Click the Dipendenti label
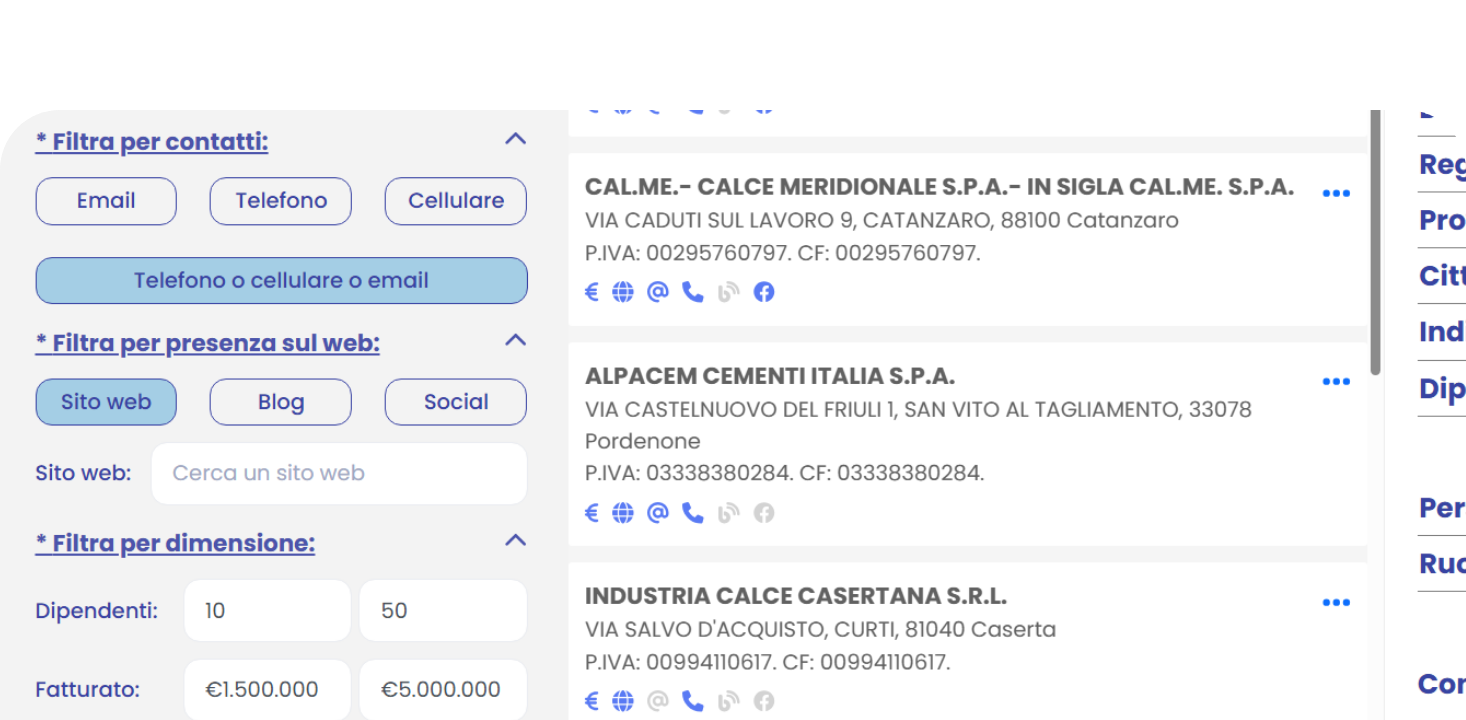 (x=96, y=610)
